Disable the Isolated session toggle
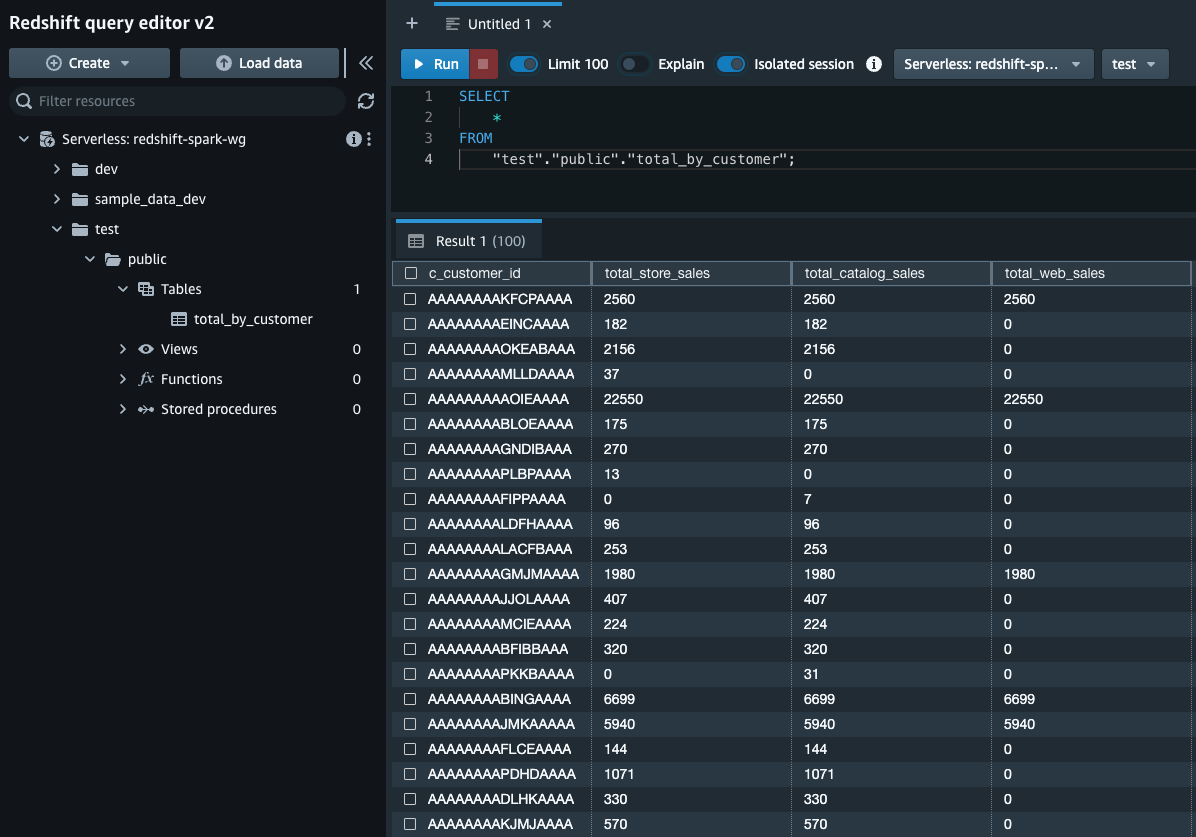Viewport: 1196px width, 837px height. tap(731, 64)
